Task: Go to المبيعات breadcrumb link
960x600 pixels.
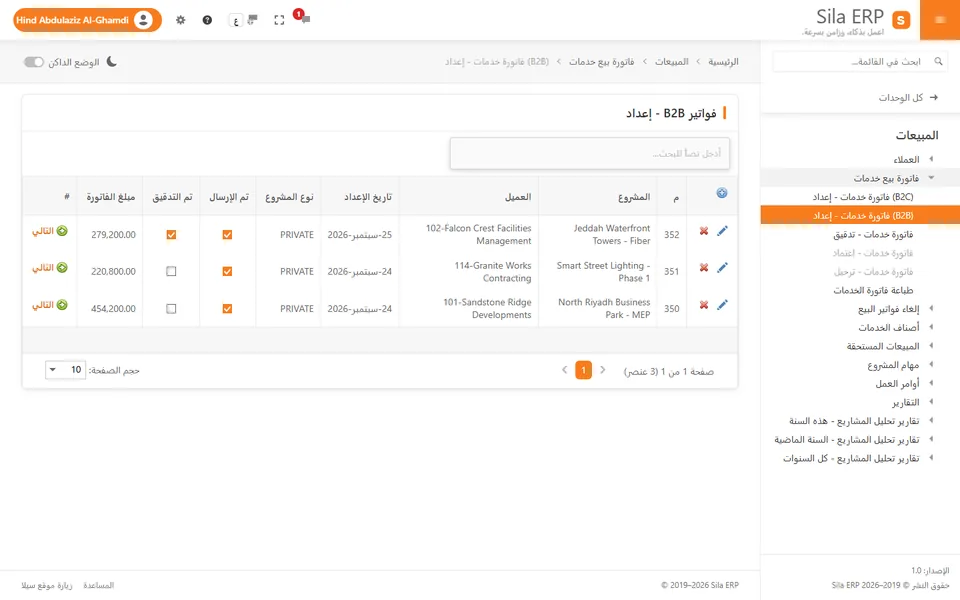Action: coord(672,61)
